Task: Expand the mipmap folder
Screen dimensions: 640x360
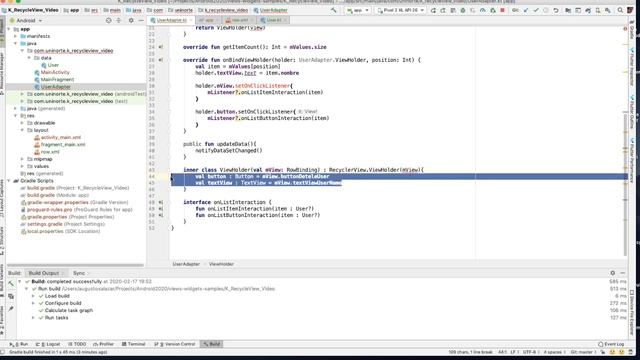Action: click(22, 159)
